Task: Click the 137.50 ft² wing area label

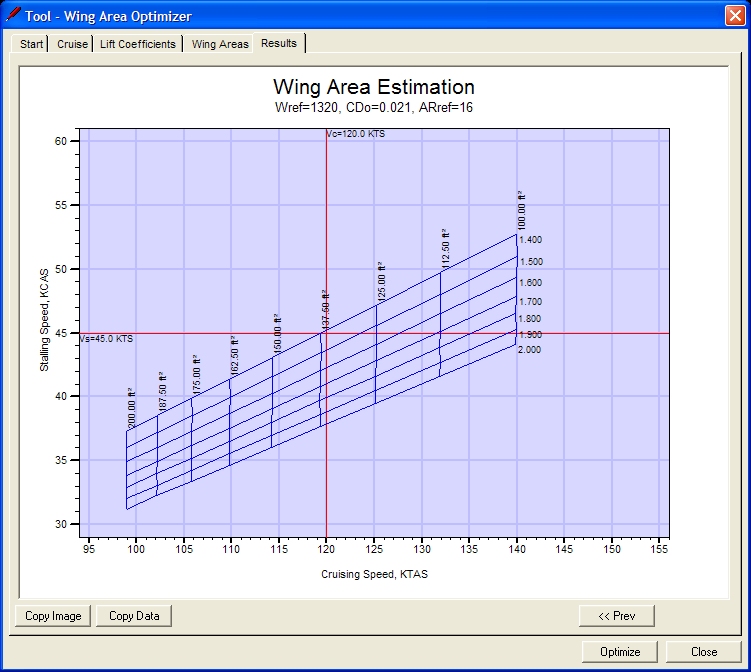Action: click(325, 310)
